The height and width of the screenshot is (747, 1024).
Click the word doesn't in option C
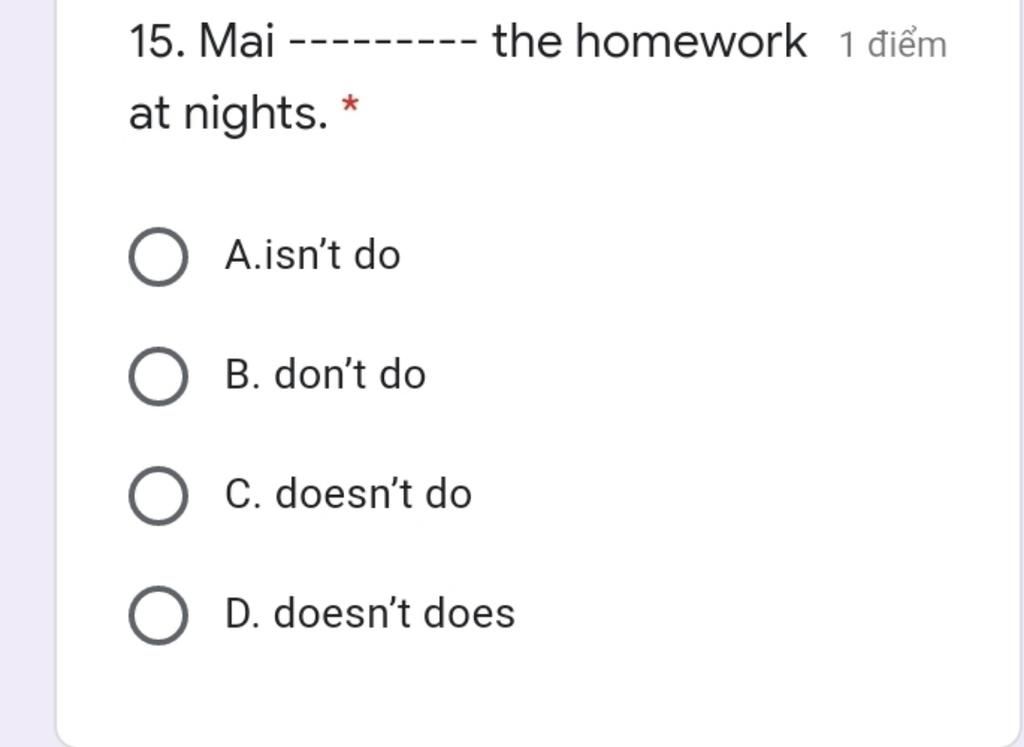pyautogui.click(x=344, y=494)
